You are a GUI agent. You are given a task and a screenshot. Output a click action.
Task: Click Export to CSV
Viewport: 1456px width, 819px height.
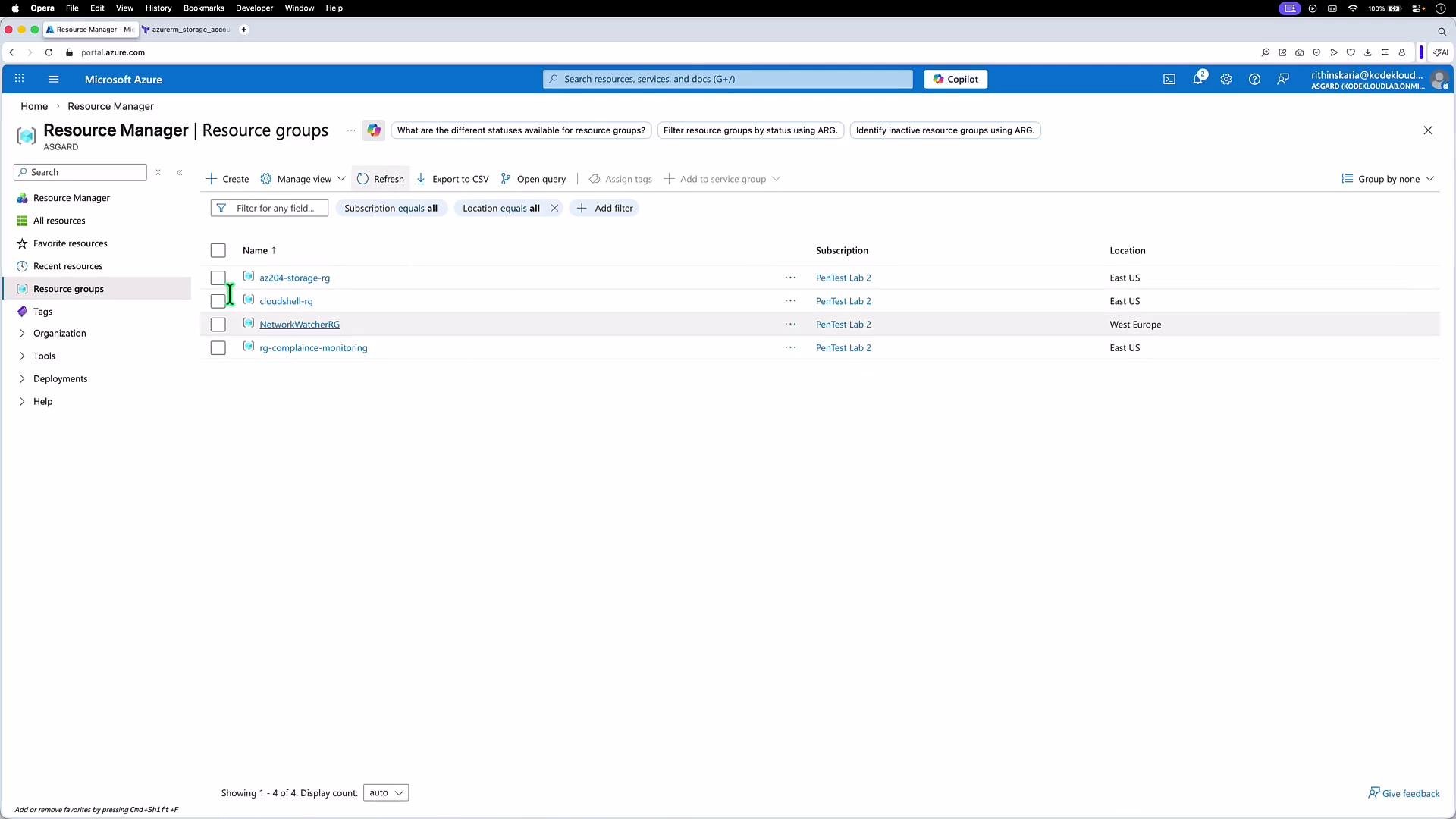453,180
